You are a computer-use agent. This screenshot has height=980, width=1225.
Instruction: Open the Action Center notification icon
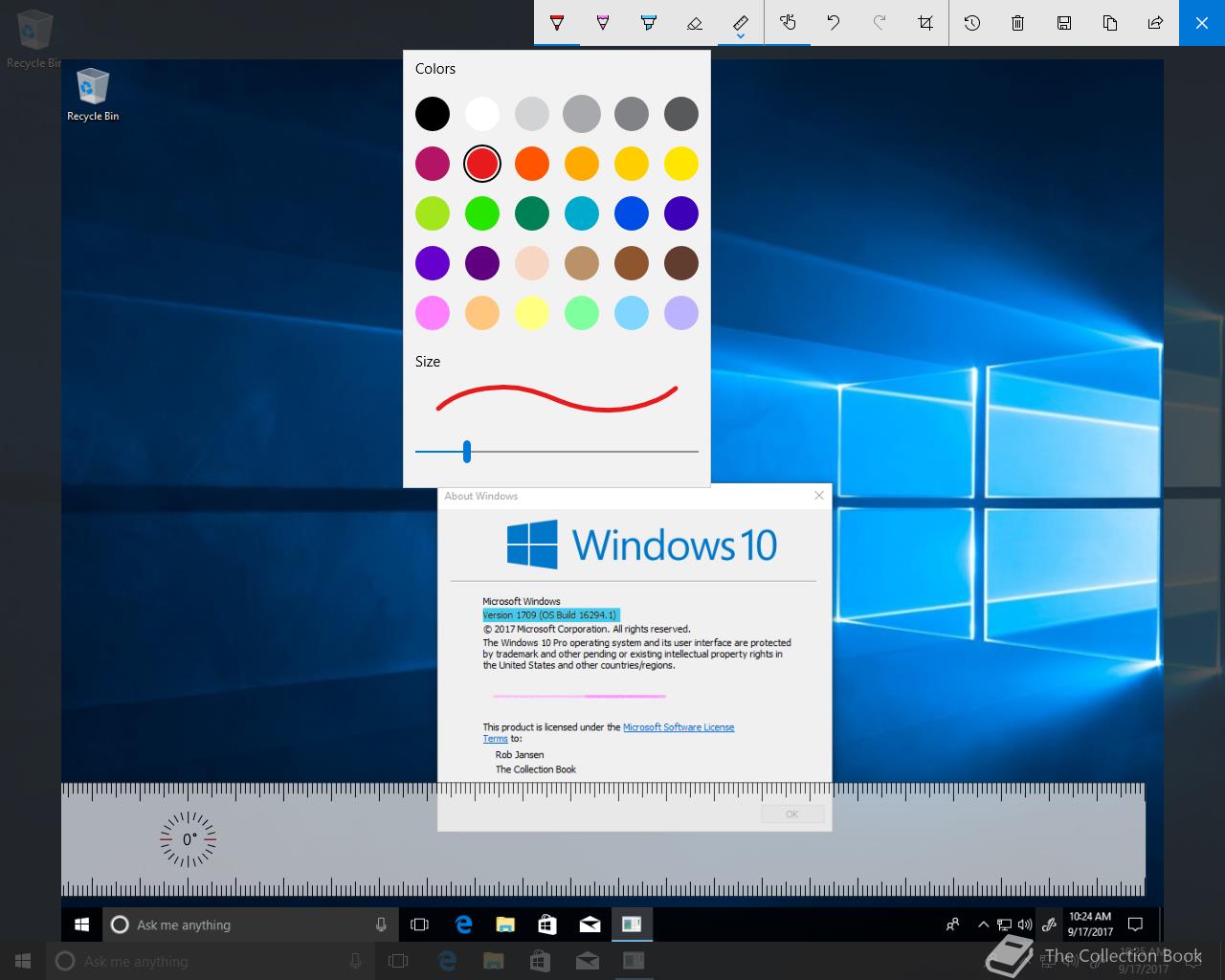tap(1136, 924)
